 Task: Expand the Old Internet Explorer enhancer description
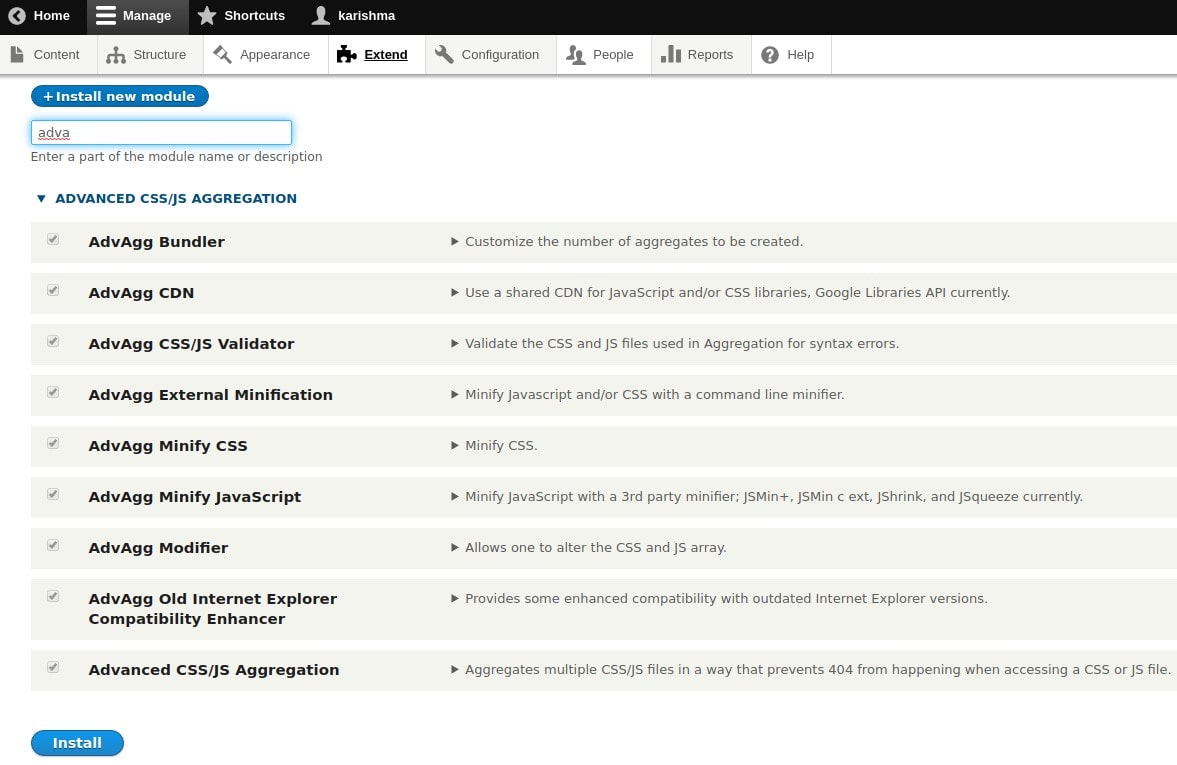719,599
